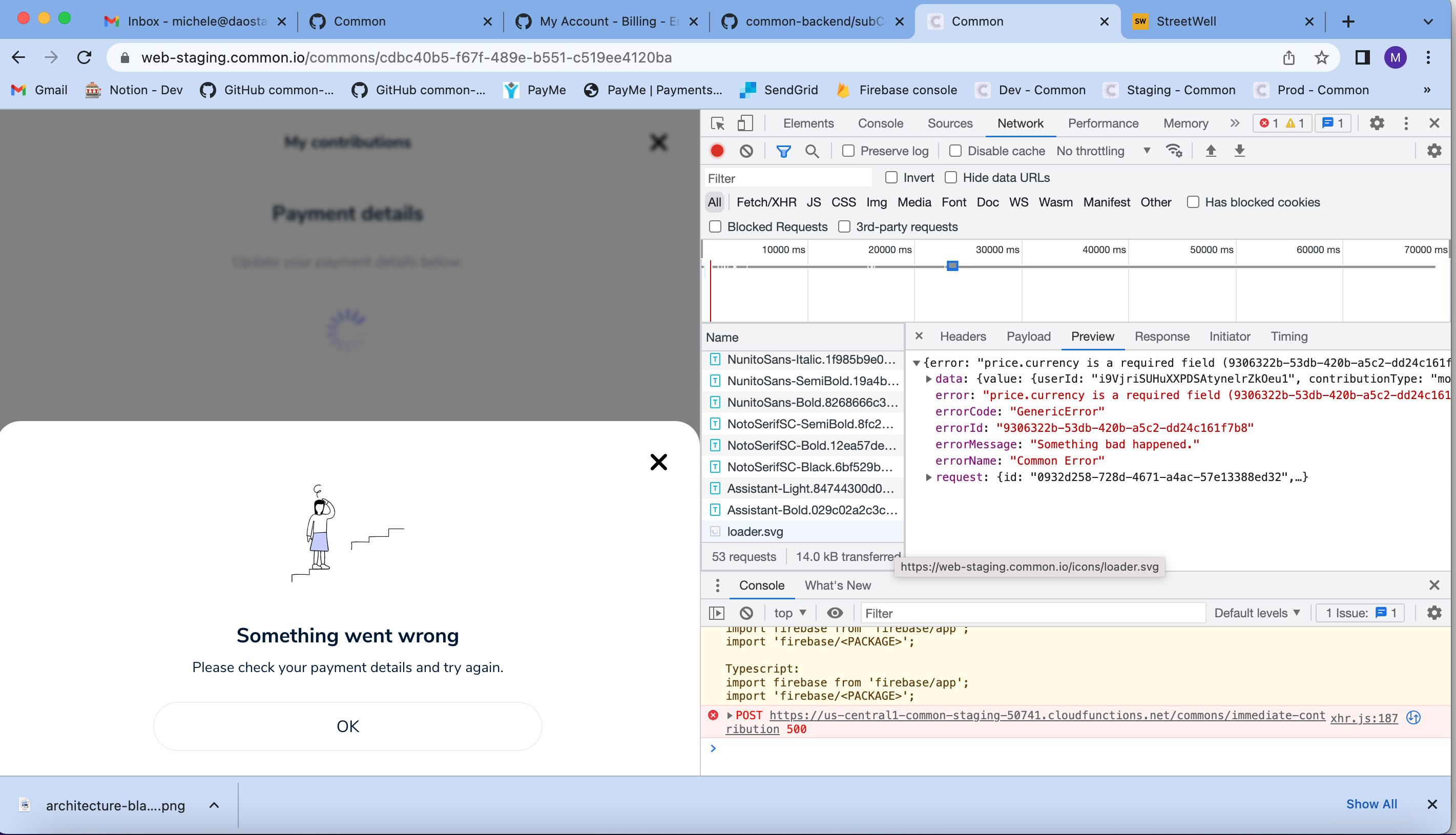Open Firebase console bookmark

tap(897, 90)
